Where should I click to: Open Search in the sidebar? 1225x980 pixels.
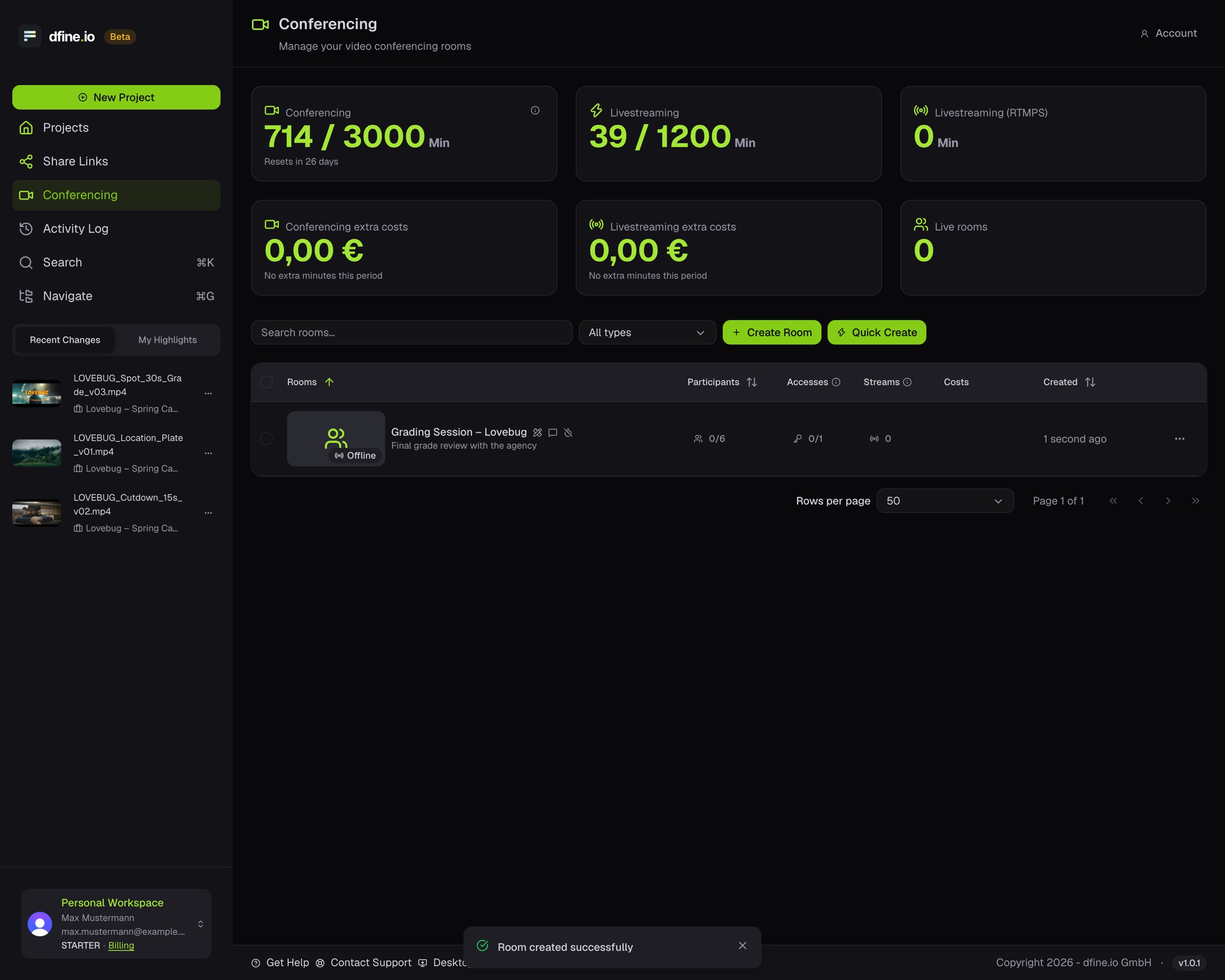[x=116, y=262]
